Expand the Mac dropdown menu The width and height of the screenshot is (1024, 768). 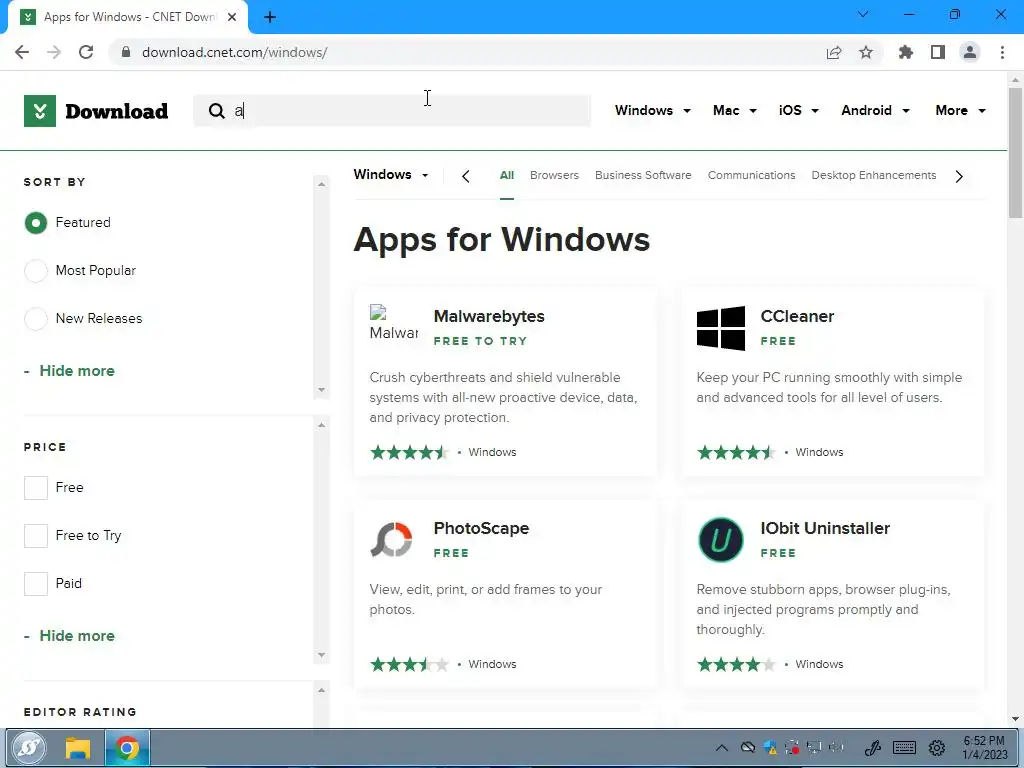pos(735,110)
